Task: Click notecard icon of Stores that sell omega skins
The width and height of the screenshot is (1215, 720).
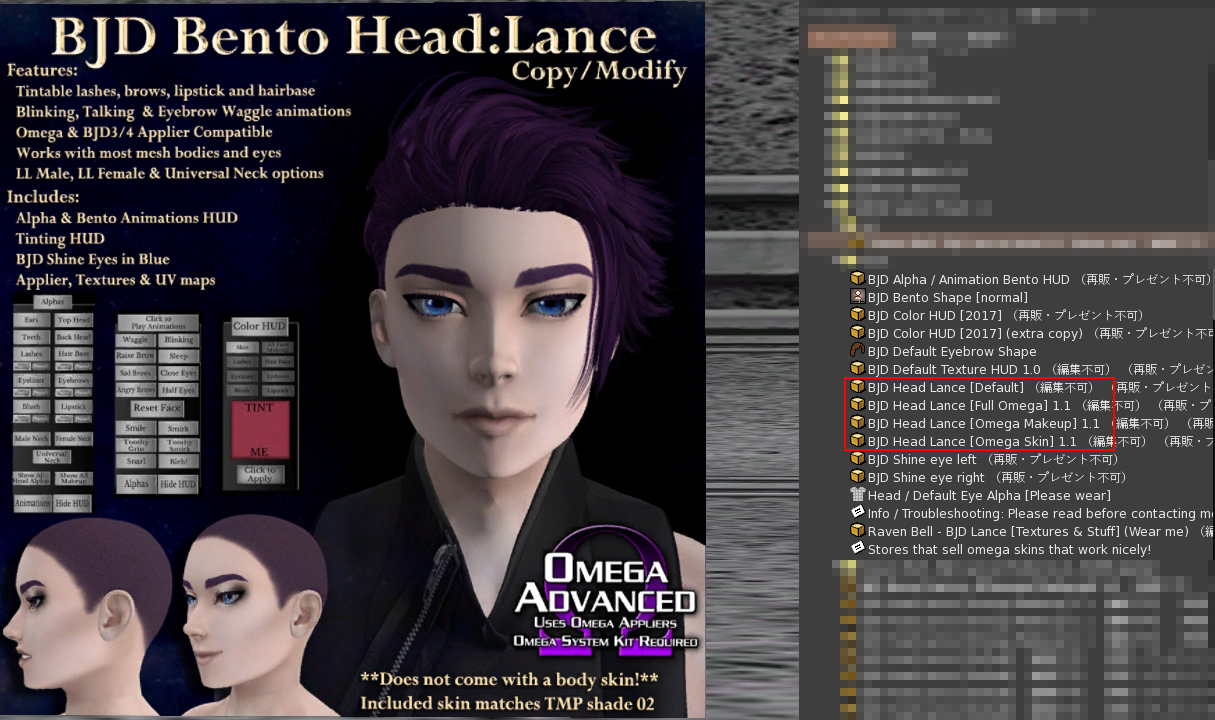Action: click(857, 549)
